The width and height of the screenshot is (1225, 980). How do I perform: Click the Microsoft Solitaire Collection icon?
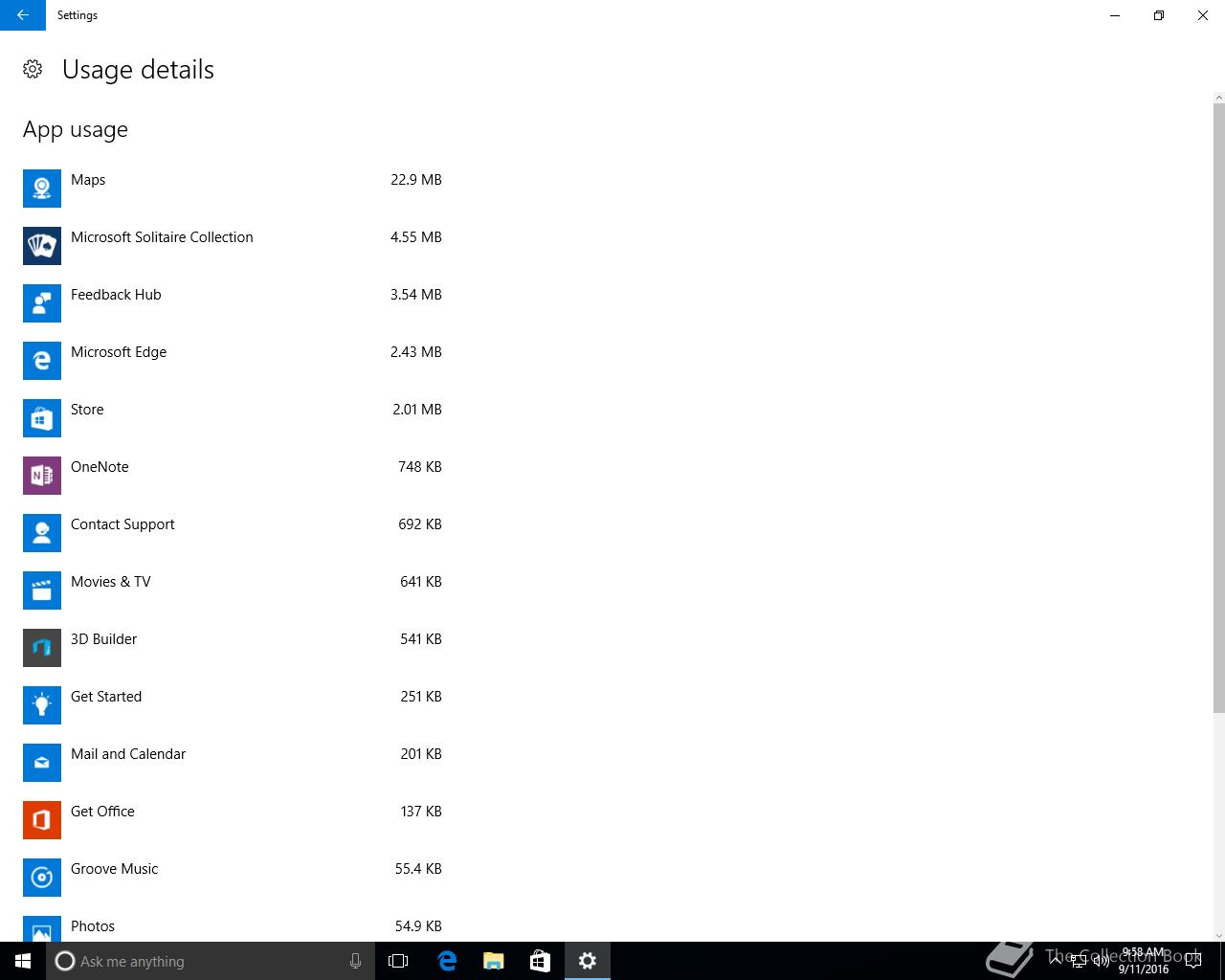42,246
